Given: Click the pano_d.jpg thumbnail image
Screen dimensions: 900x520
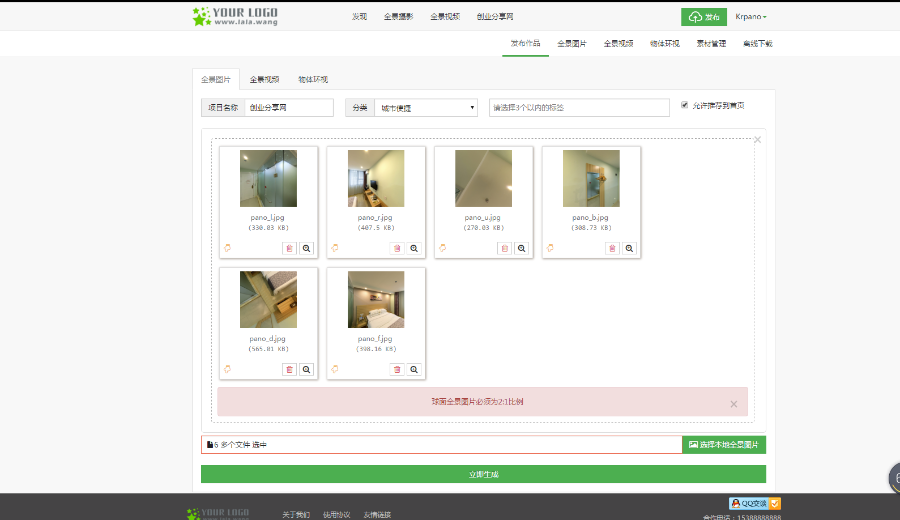Looking at the screenshot, I should (x=268, y=300).
